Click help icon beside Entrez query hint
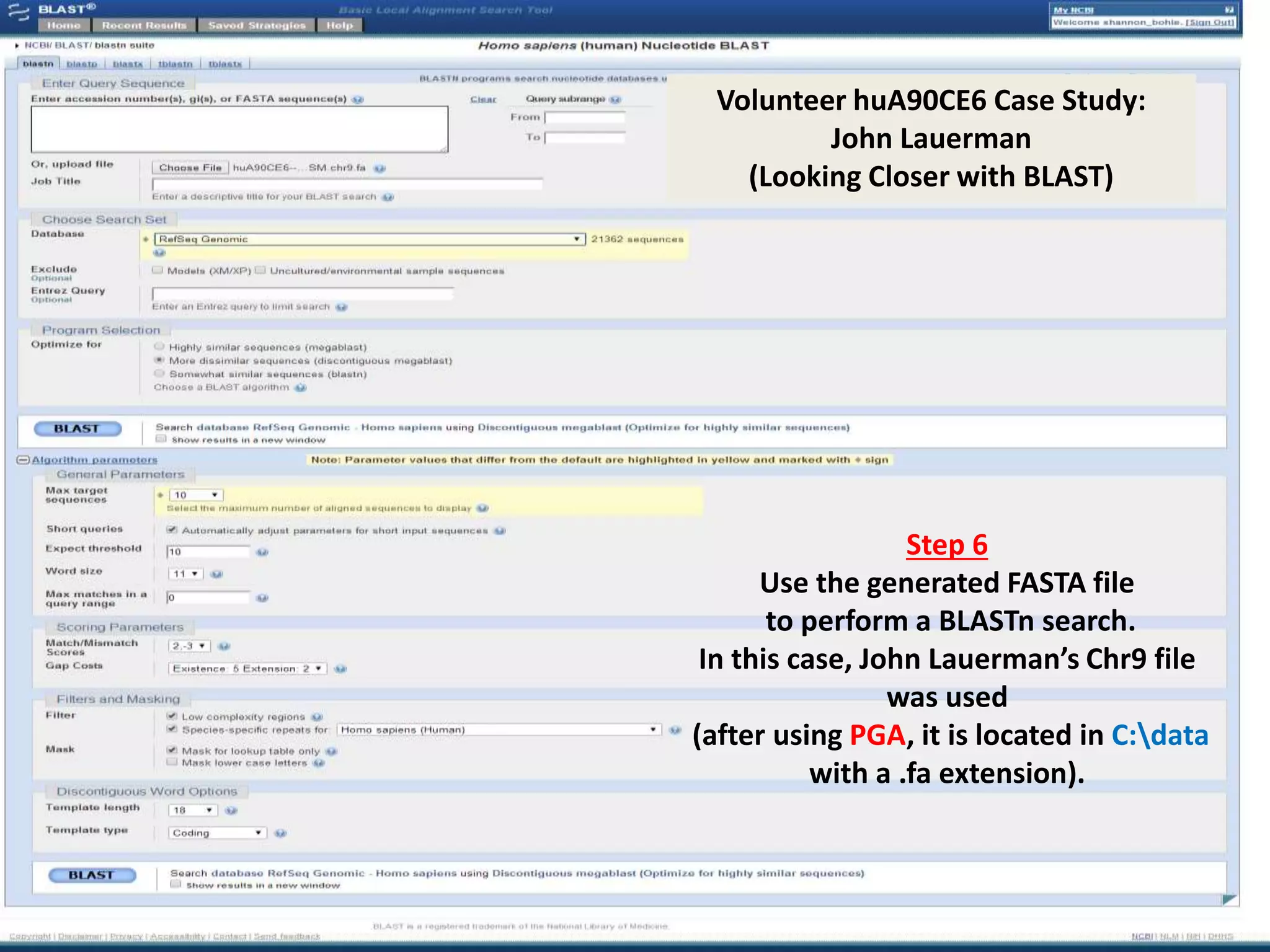This screenshot has width=1270, height=952. (x=341, y=307)
